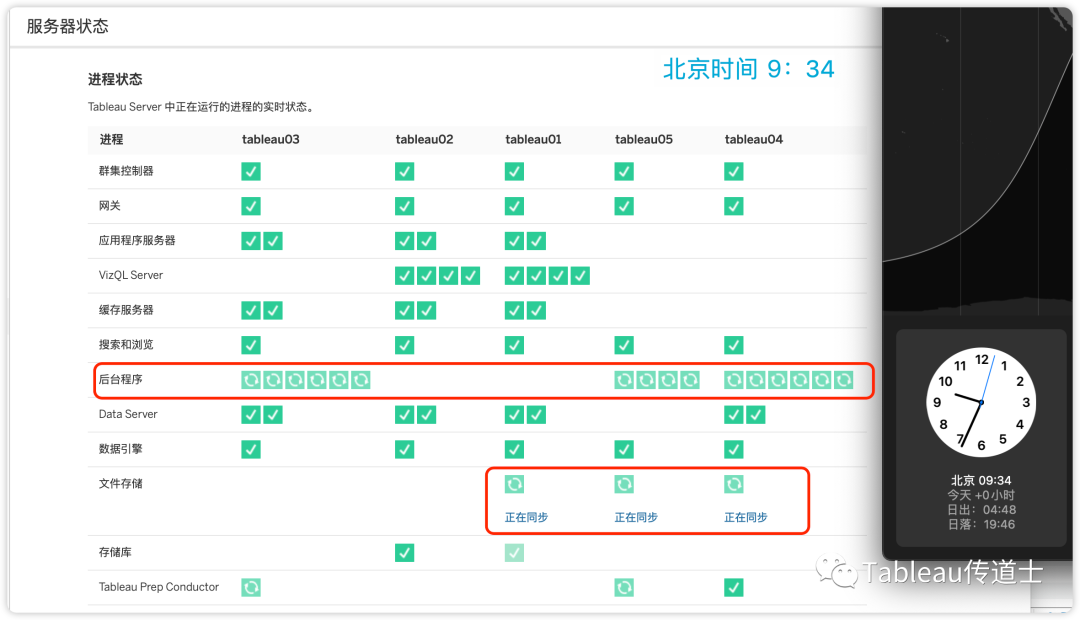The height and width of the screenshot is (620, 1080).
Task: Click the 网关 running status icon on tableau01
Action: 513,206
